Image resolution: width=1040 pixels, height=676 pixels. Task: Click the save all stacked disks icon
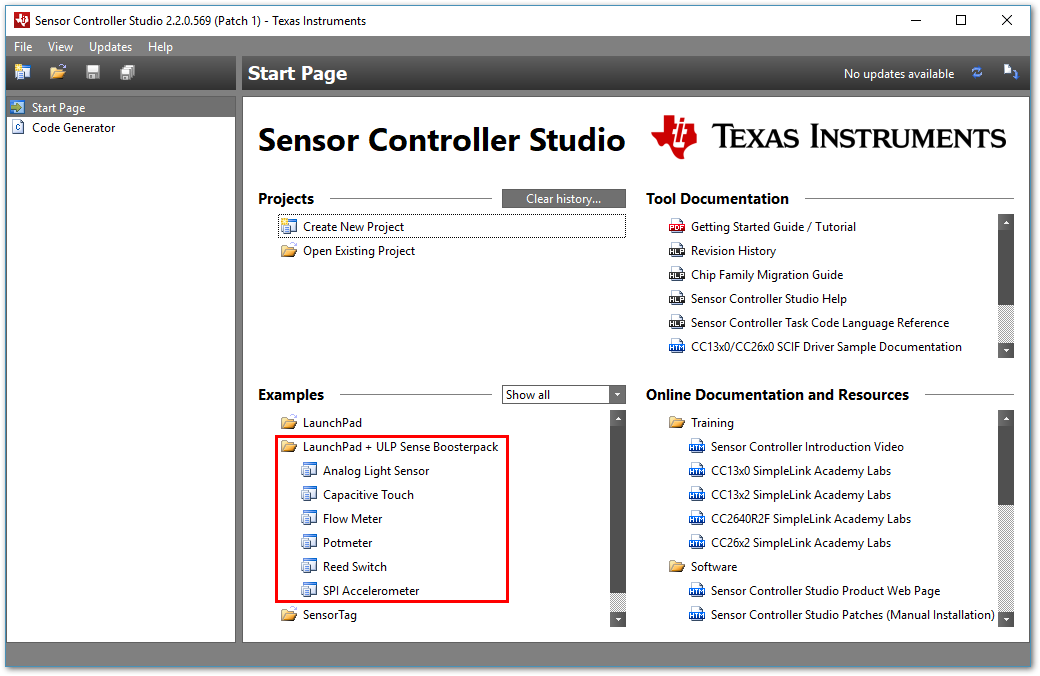(x=127, y=72)
